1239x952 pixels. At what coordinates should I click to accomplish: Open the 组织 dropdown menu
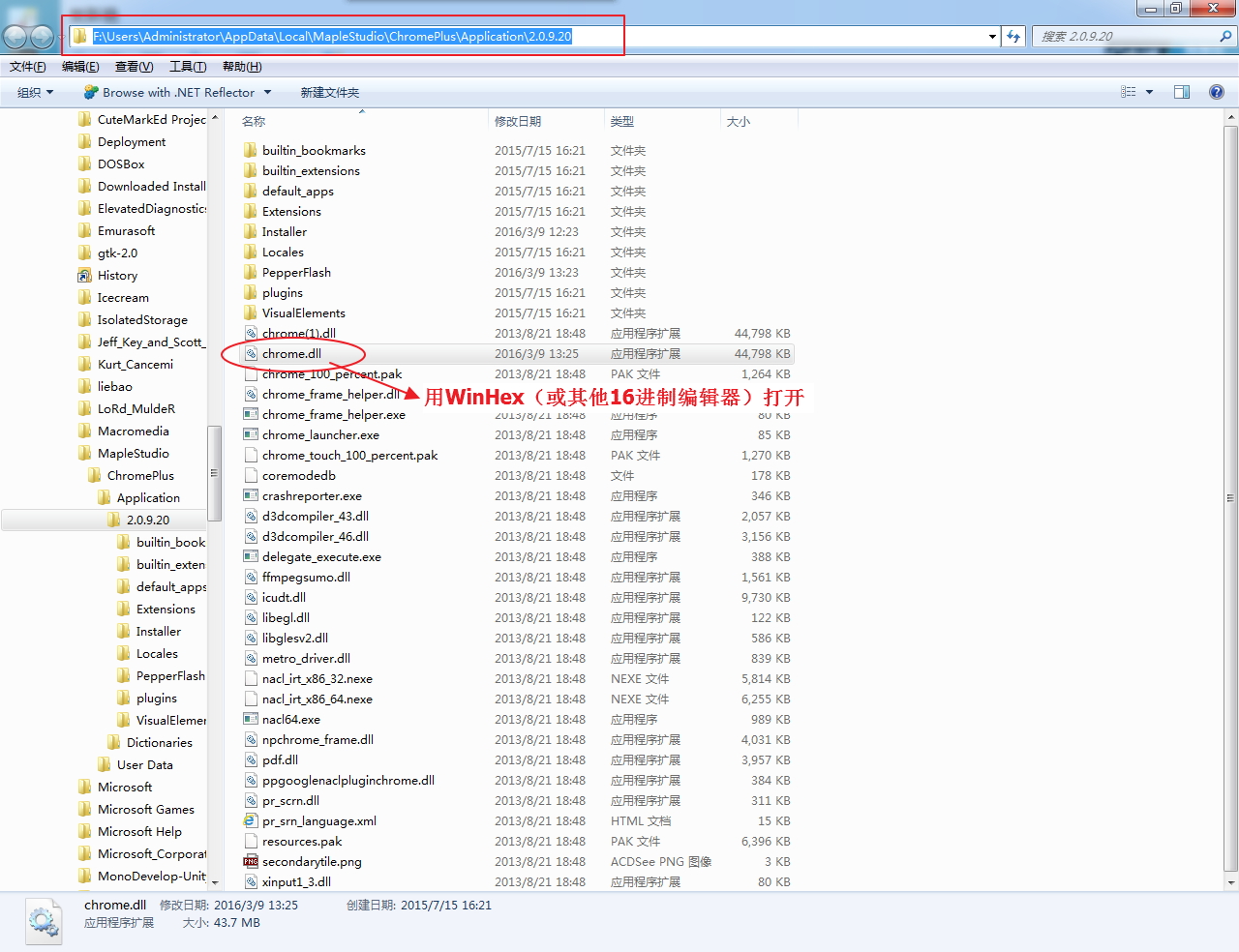(36, 93)
